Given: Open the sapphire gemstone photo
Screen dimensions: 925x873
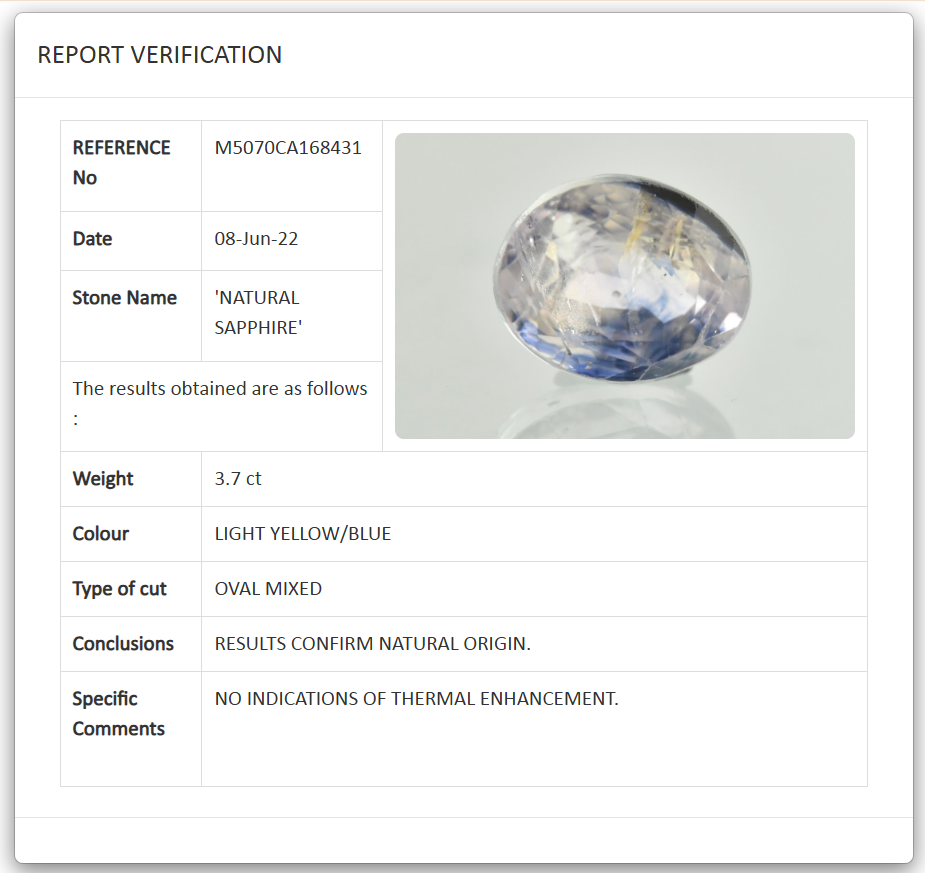Looking at the screenshot, I should (x=625, y=286).
